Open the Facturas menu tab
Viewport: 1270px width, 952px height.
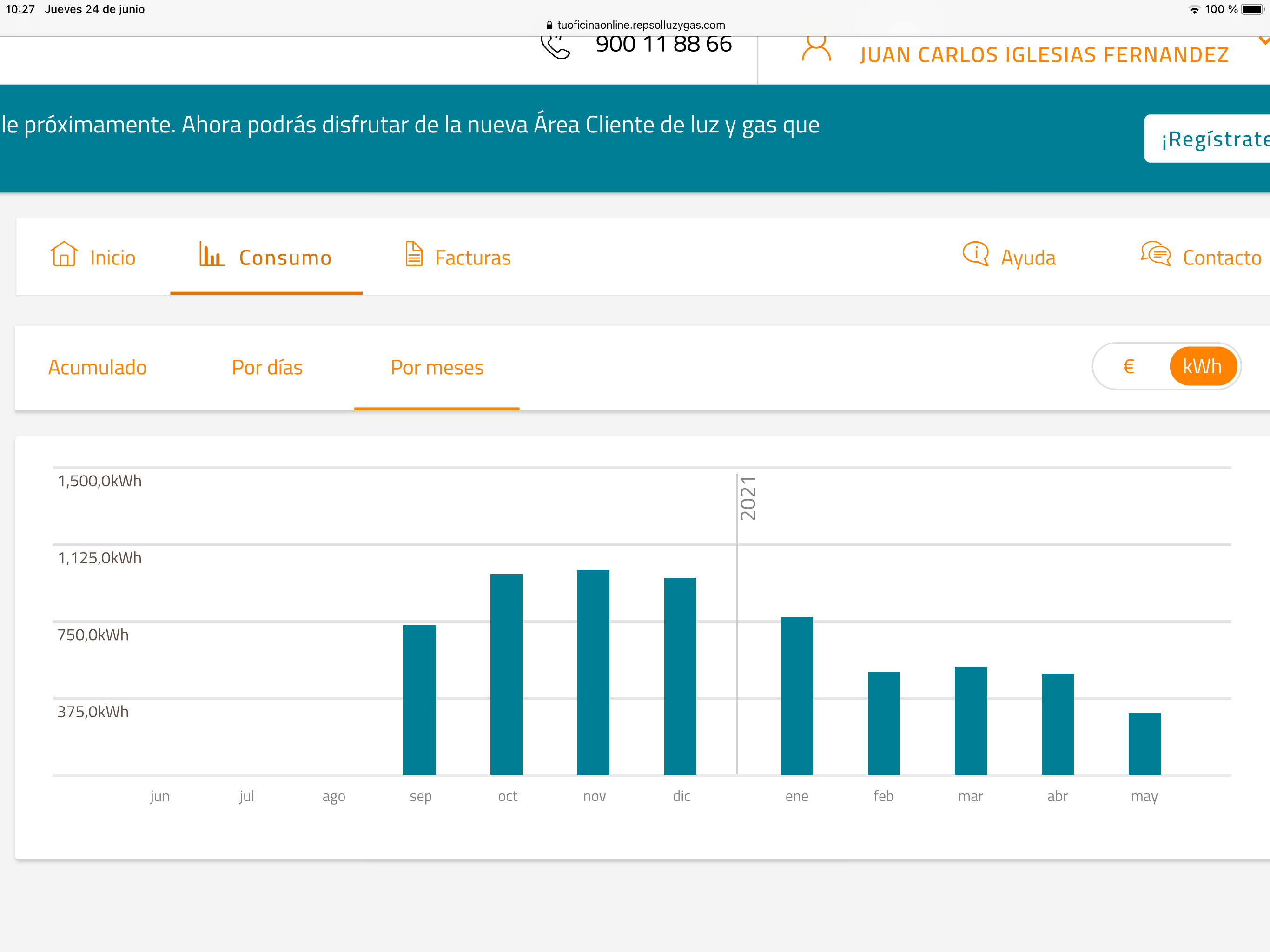pos(457,257)
